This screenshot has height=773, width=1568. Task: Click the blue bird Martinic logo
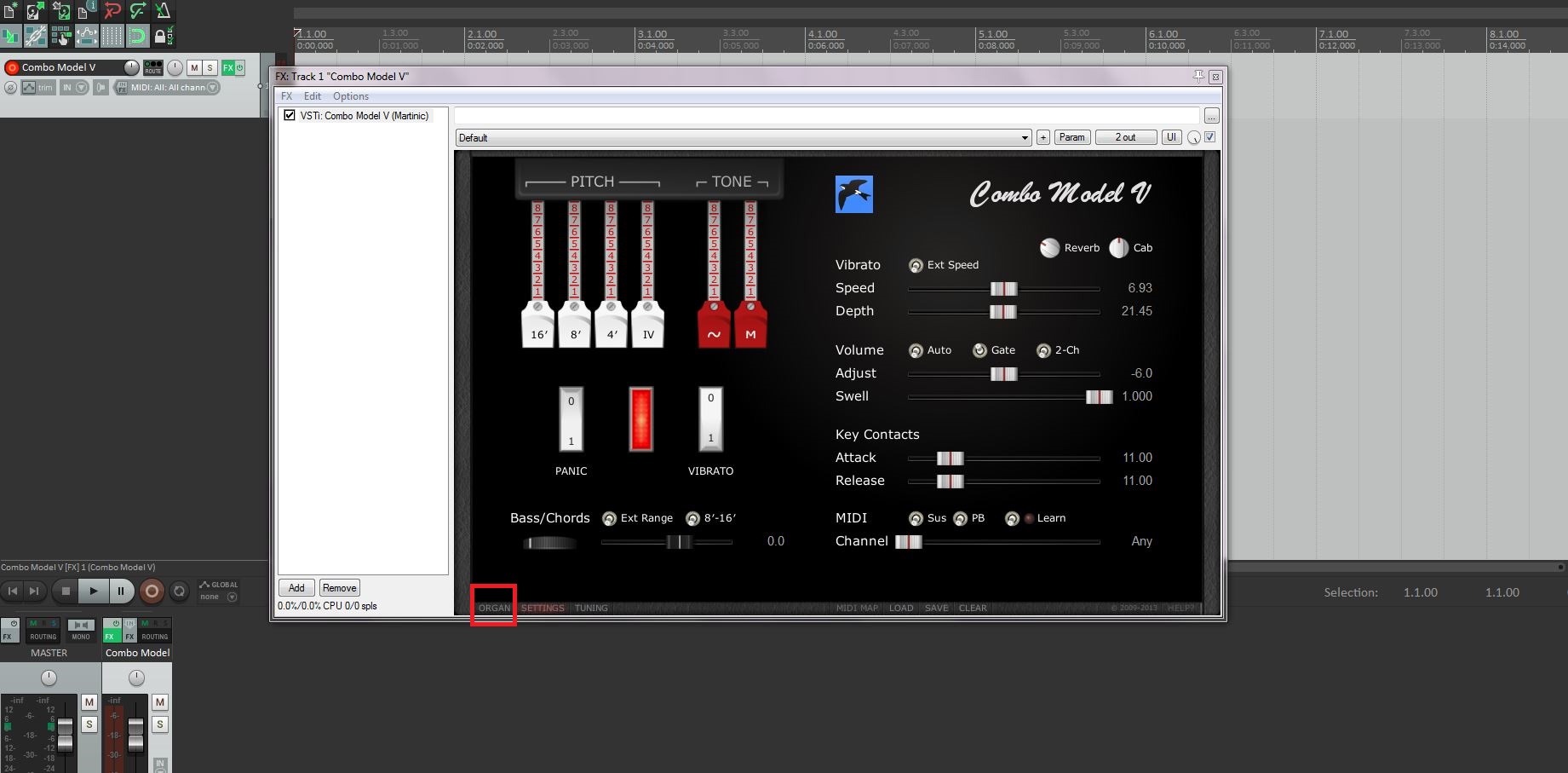click(853, 194)
